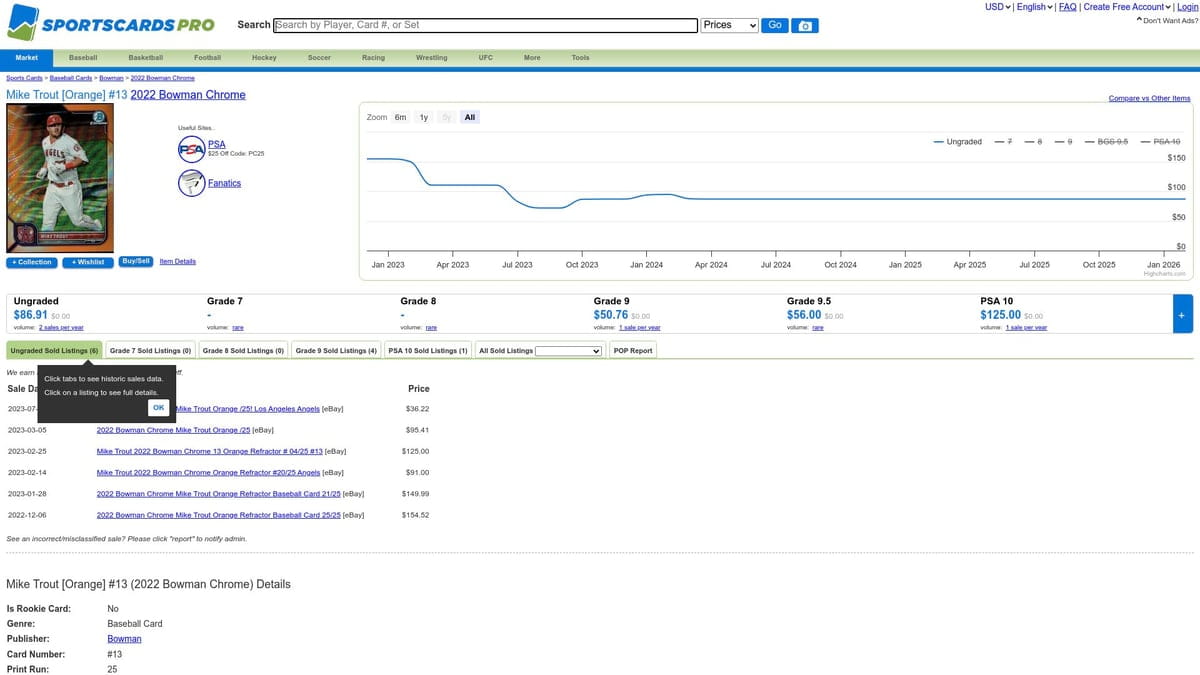Dismiss the tooltip with OK

[158, 407]
